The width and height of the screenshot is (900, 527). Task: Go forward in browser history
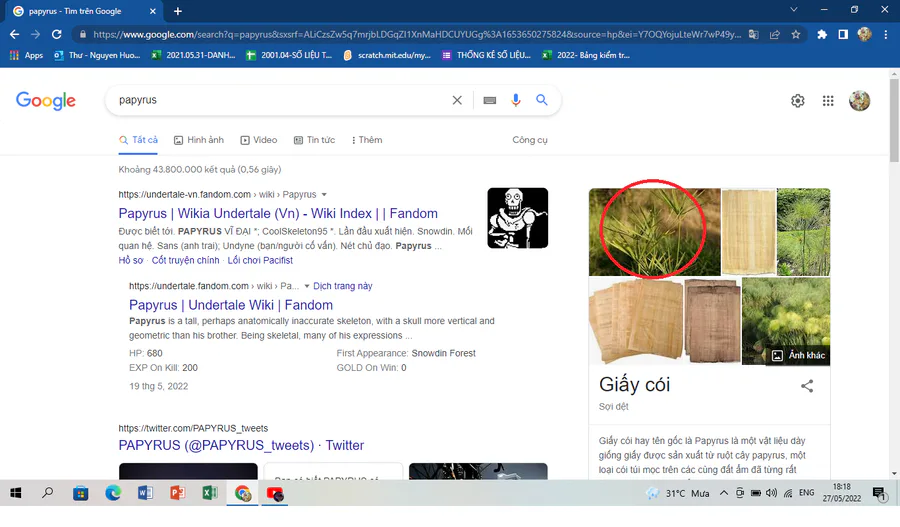click(36, 34)
